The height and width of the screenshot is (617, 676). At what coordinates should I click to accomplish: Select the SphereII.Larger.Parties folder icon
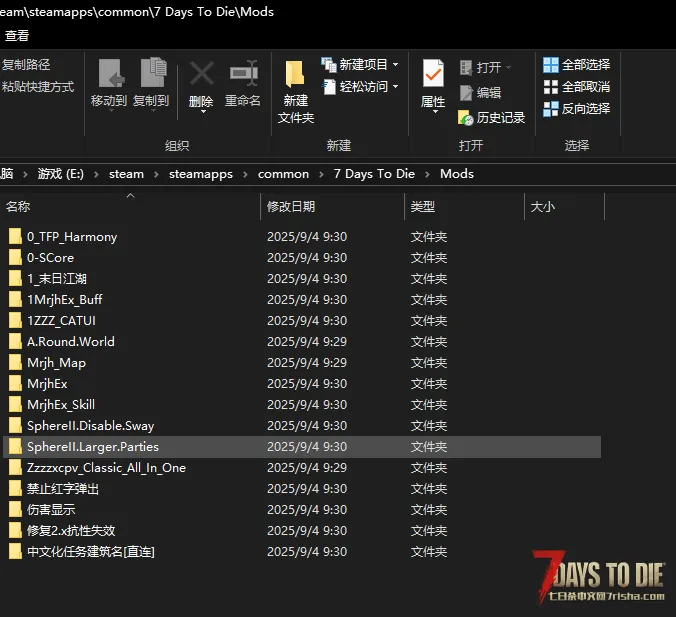click(x=15, y=447)
